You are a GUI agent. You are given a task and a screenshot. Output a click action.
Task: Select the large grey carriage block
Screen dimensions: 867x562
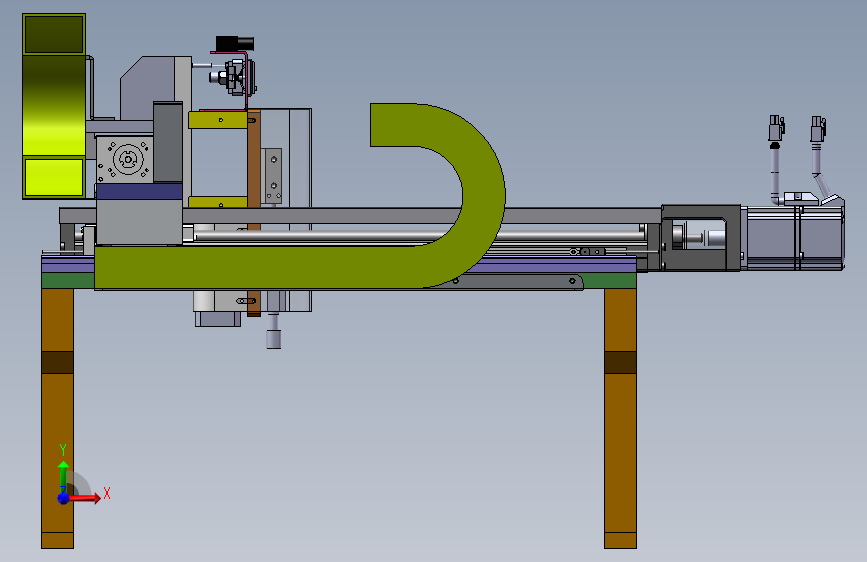139,222
